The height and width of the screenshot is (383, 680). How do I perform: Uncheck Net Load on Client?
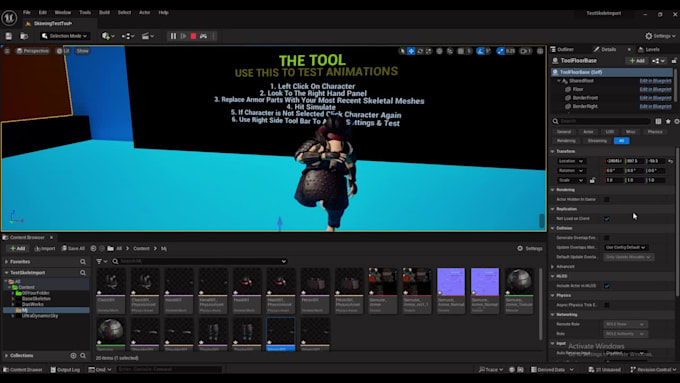coord(607,219)
